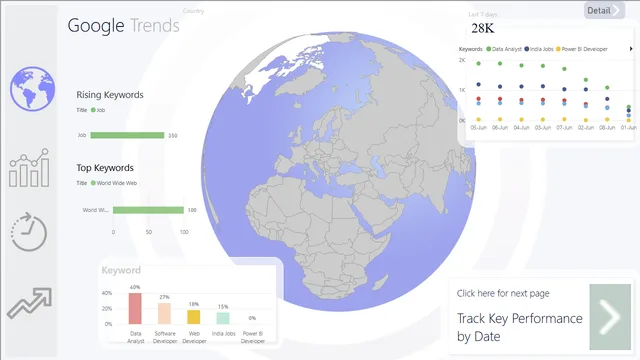
Task: Select the Software Developer 27% bar
Action: [x=164, y=313]
